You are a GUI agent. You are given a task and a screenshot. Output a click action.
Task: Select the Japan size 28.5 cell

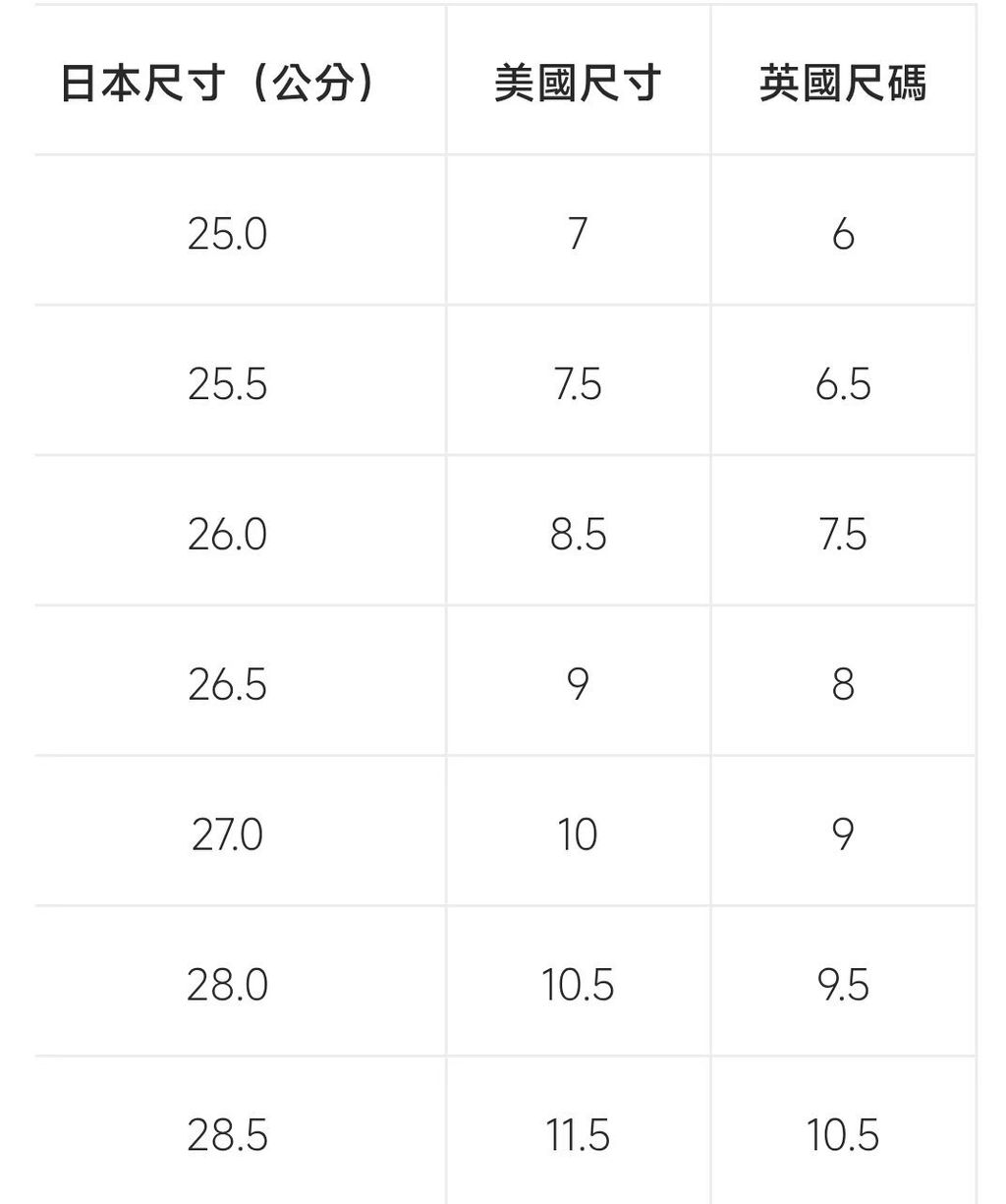[x=227, y=1135]
